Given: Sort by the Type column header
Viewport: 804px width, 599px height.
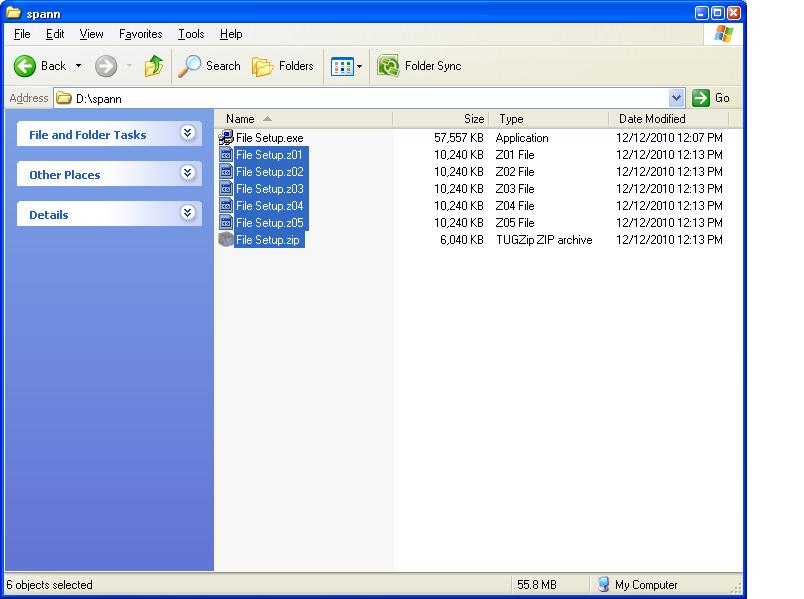Looking at the screenshot, I should click(x=549, y=119).
